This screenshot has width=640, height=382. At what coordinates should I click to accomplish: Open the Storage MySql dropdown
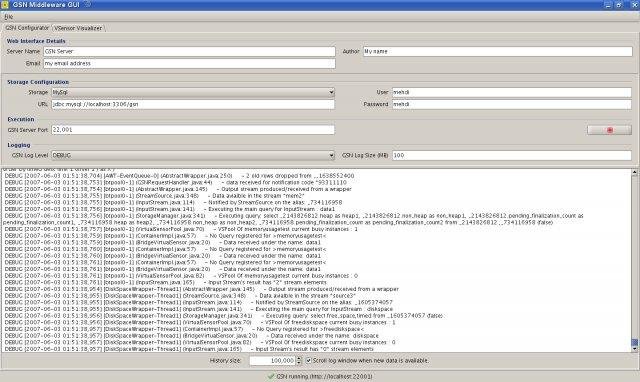(193, 92)
